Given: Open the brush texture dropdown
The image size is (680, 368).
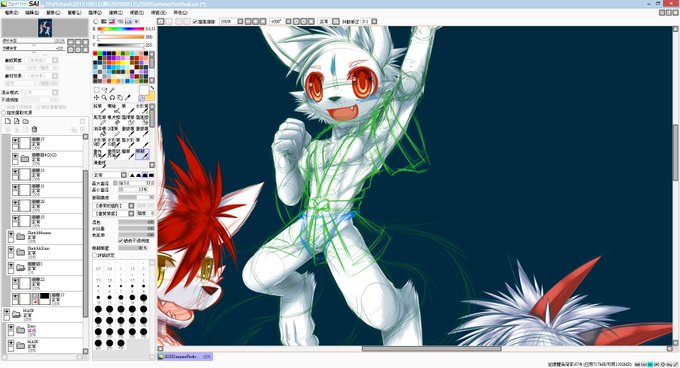Looking at the screenshot, I should [131, 213].
